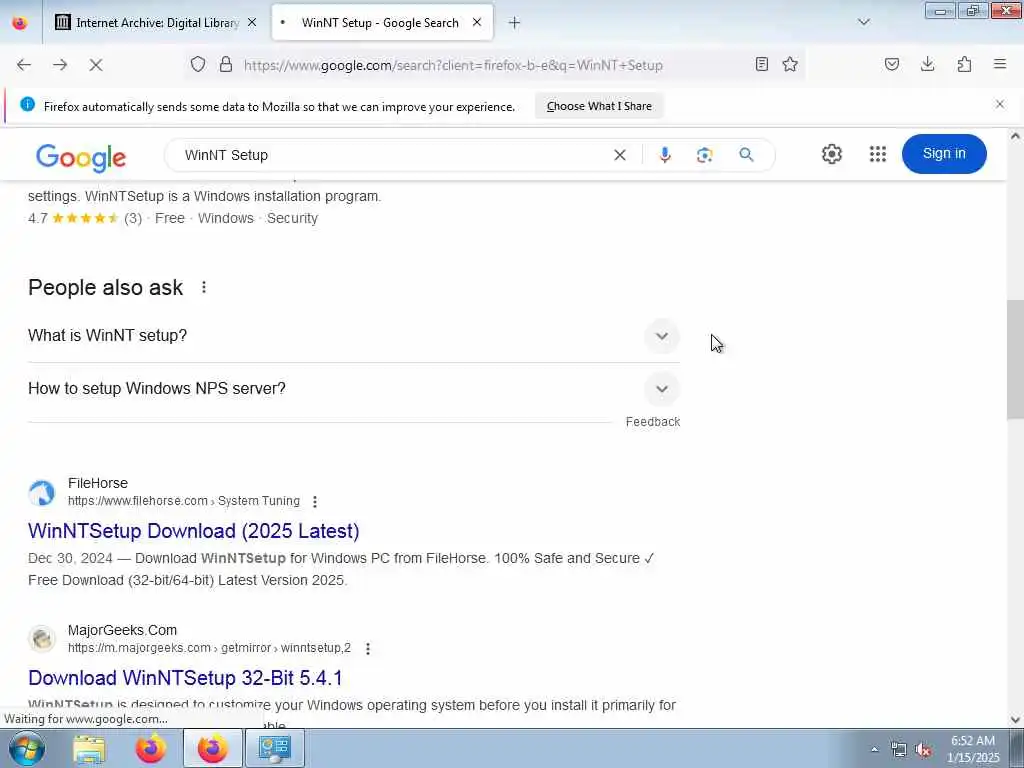Open People also ask options menu
Screen dimensions: 1024x768
204,287
